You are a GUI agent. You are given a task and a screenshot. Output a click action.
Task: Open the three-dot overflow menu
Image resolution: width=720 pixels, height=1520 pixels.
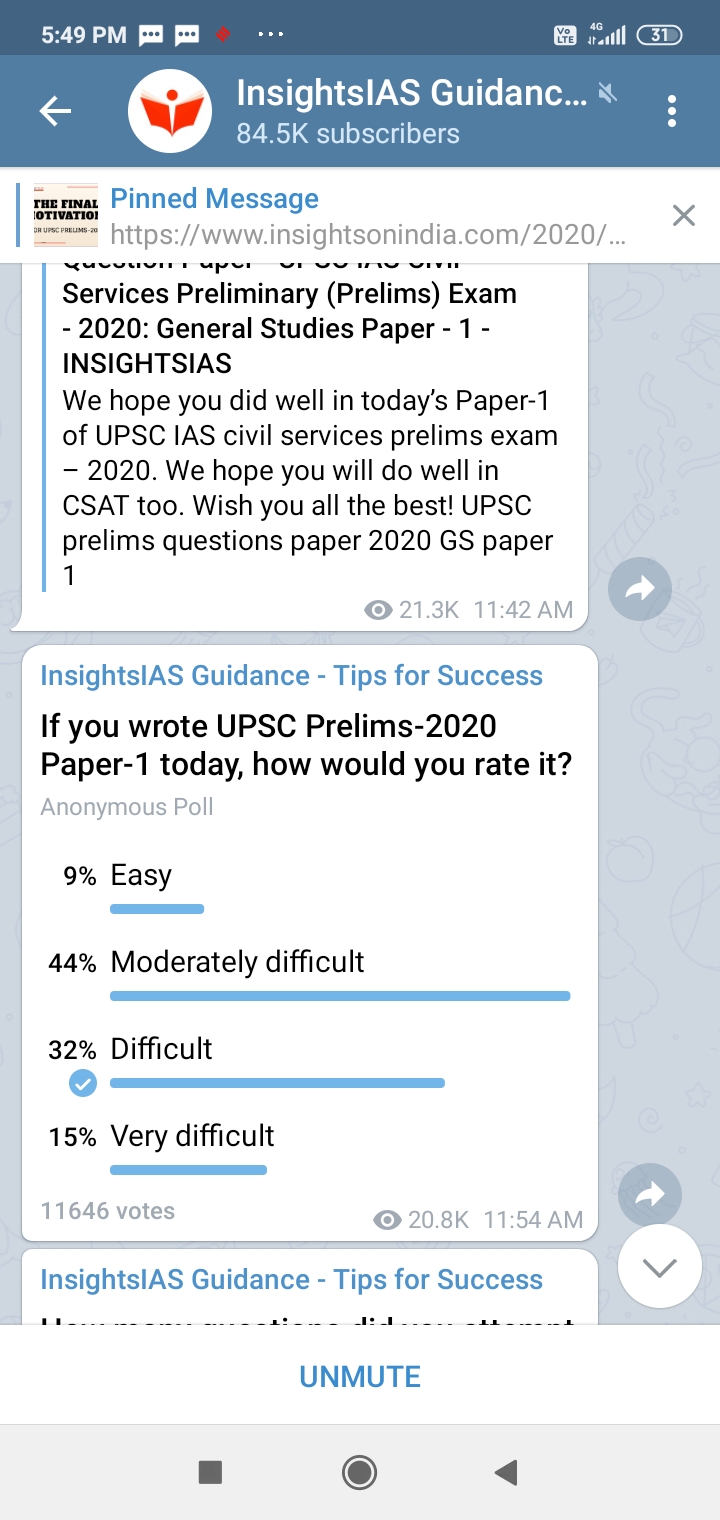[x=672, y=111]
